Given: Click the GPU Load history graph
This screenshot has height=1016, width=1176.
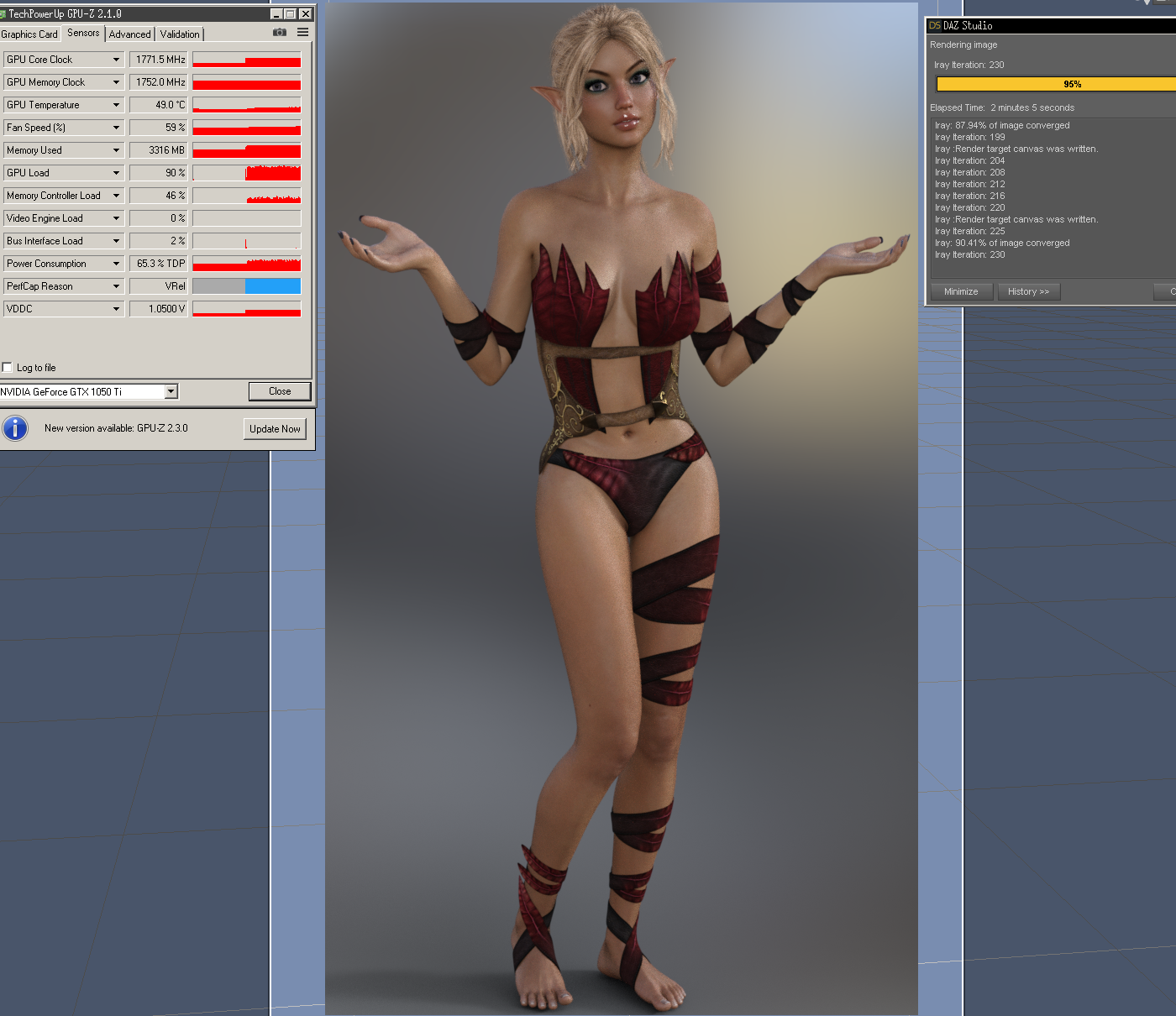Looking at the screenshot, I should (247, 173).
